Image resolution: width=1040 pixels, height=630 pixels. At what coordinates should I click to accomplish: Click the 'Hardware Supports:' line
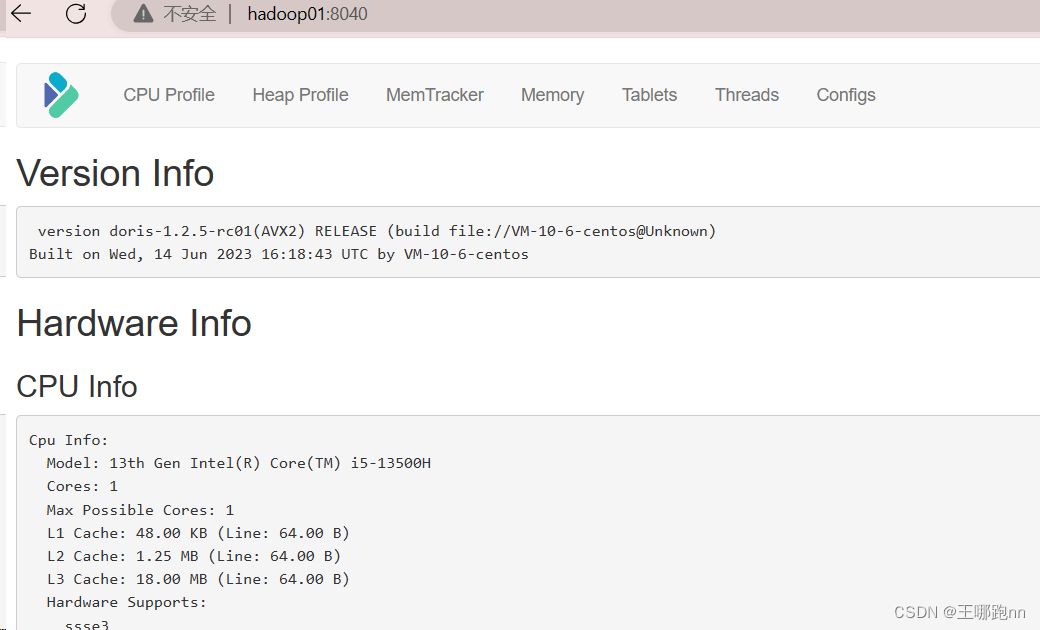[x=127, y=602]
